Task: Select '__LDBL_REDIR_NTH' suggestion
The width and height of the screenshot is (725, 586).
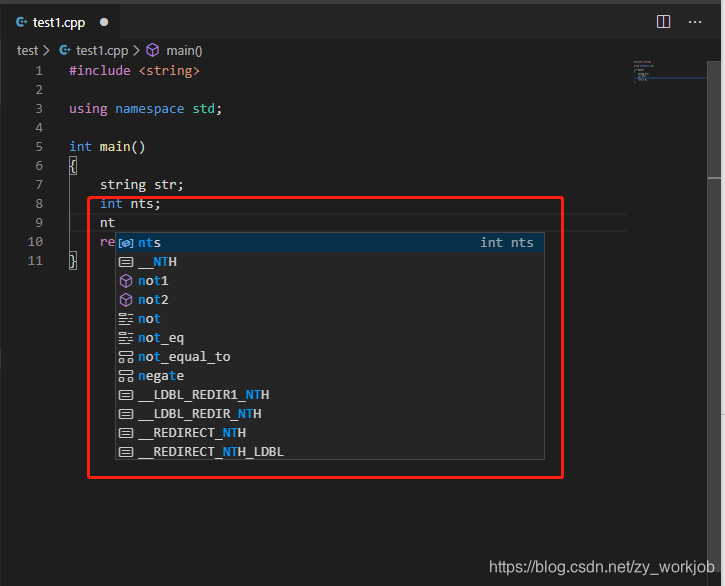Action: [329, 413]
